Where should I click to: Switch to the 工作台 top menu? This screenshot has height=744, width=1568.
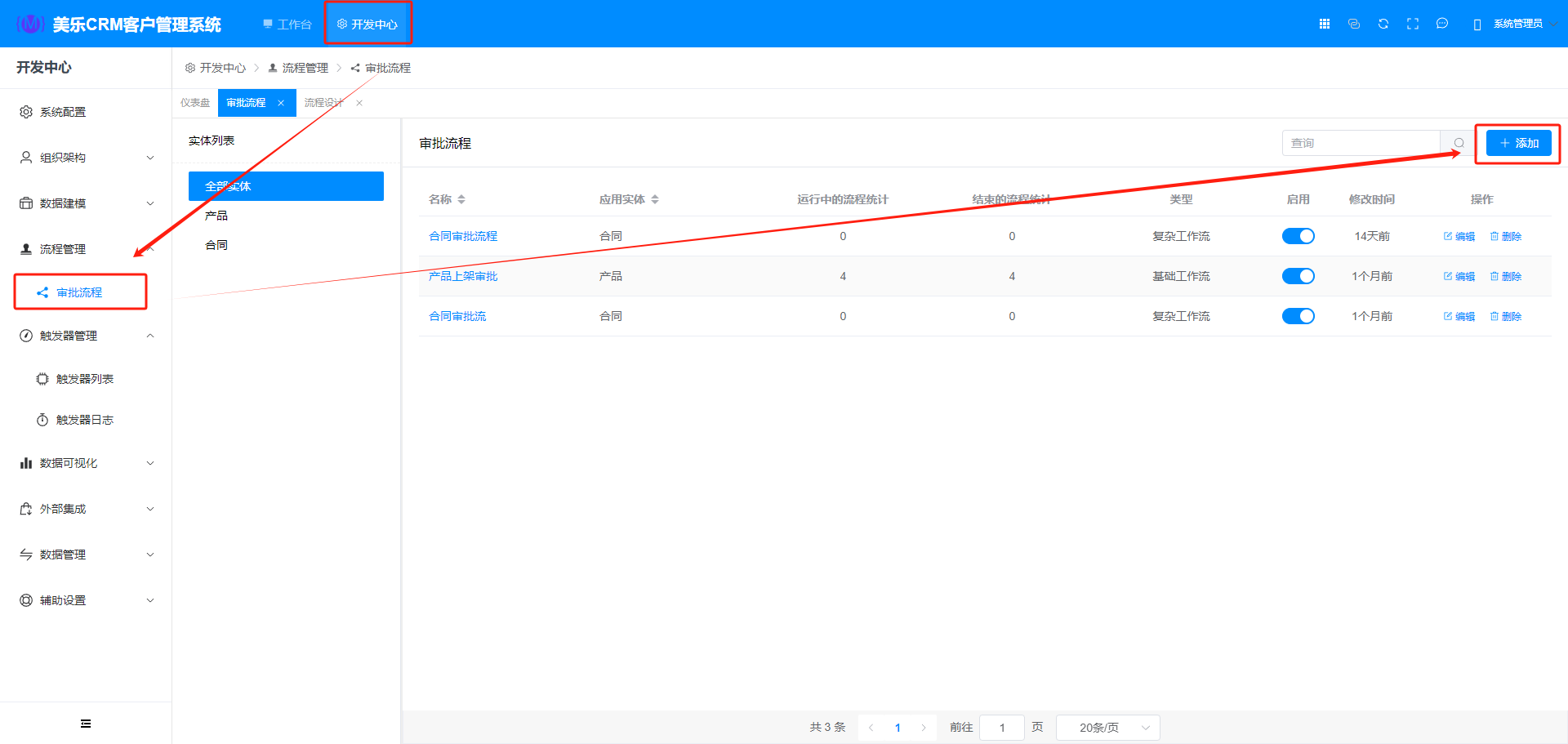click(x=287, y=25)
